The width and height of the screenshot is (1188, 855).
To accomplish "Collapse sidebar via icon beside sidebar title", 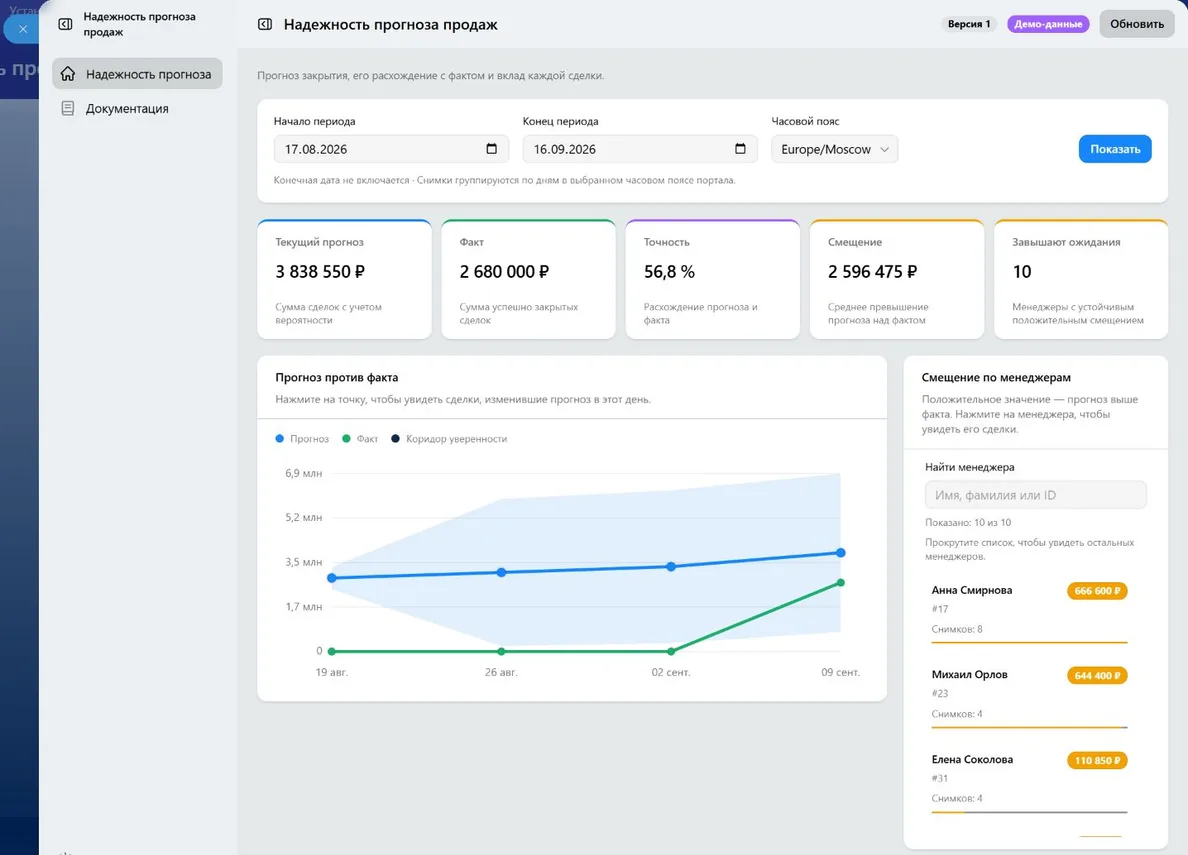I will click(x=65, y=24).
